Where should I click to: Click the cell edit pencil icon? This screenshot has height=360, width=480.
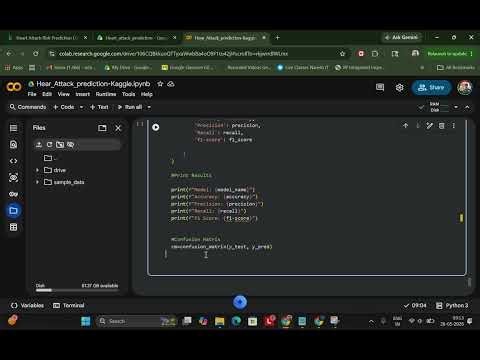430,126
